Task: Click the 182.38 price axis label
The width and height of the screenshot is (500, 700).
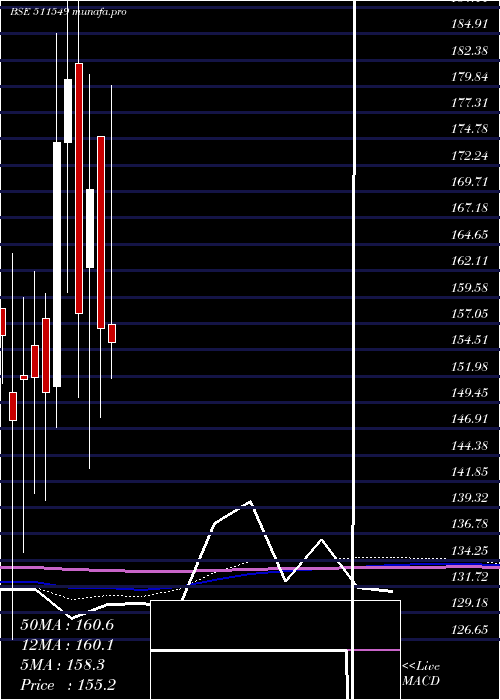Action: (x=470, y=51)
